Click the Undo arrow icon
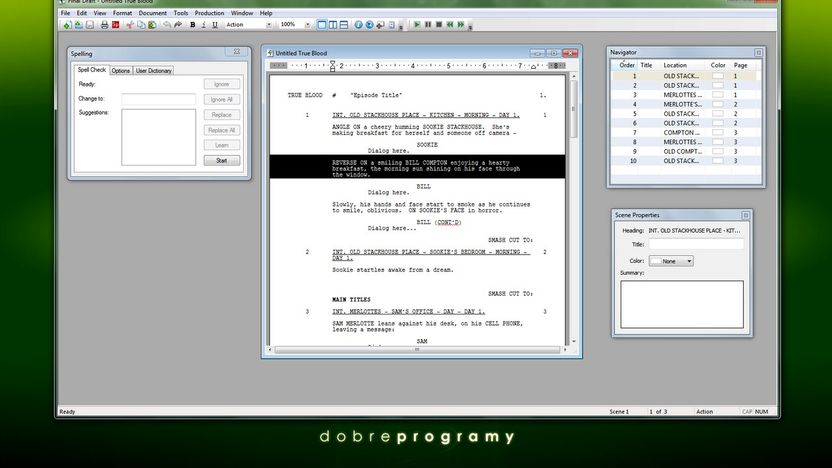Screen dimensions: 832x468 click(x=167, y=25)
